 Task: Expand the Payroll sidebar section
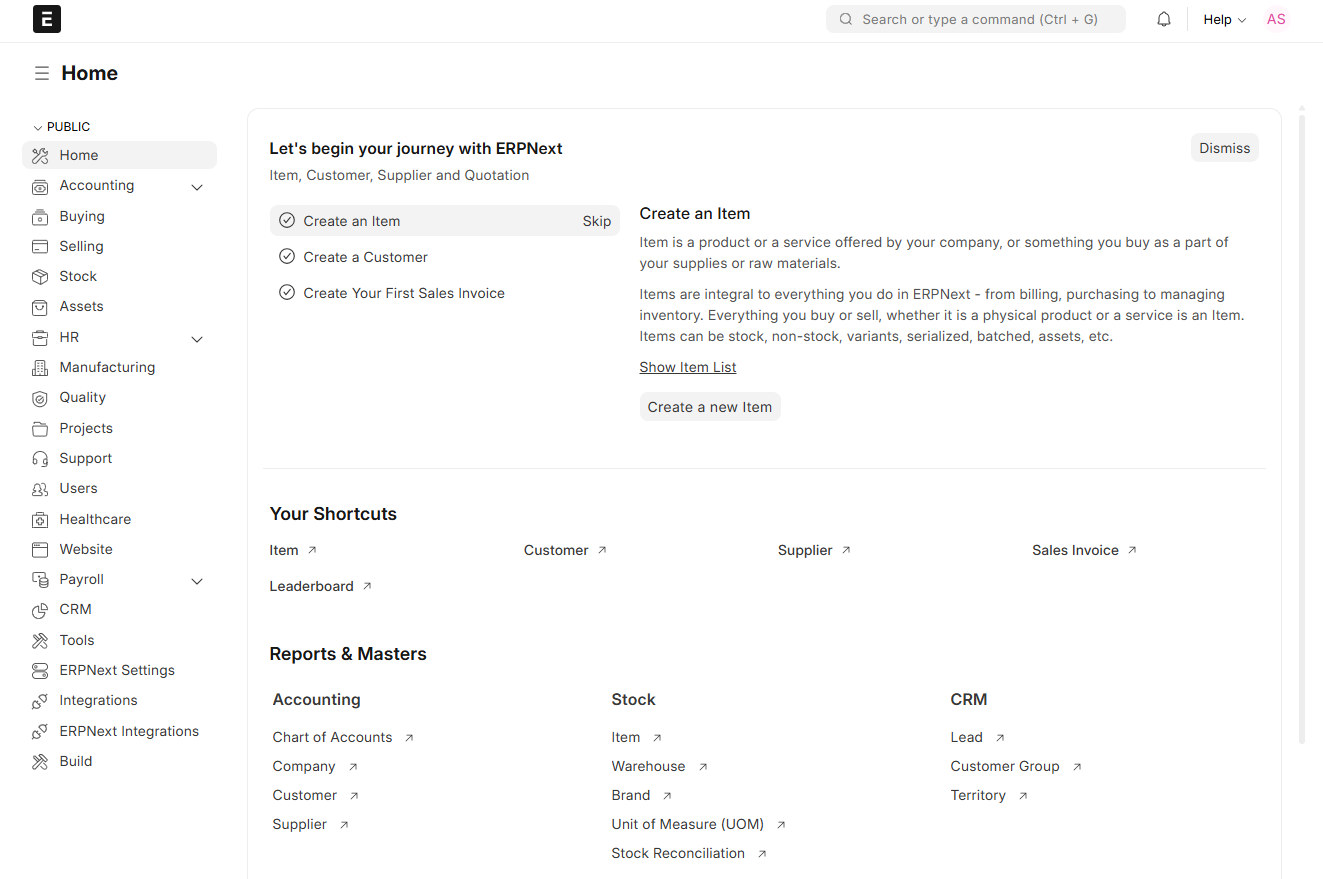point(197,581)
